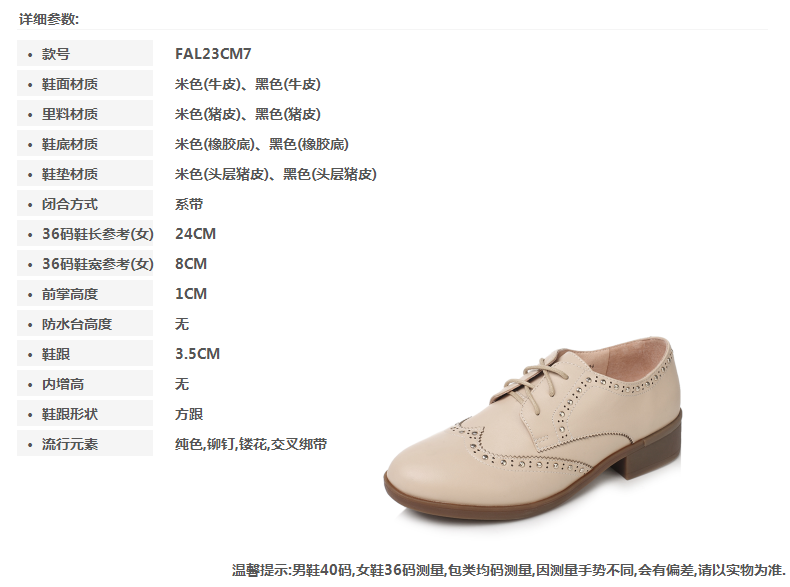Screen dimensions: 790x587
Task: Click the 鞋跟 height value 3.5CM
Action: pyautogui.click(x=198, y=354)
